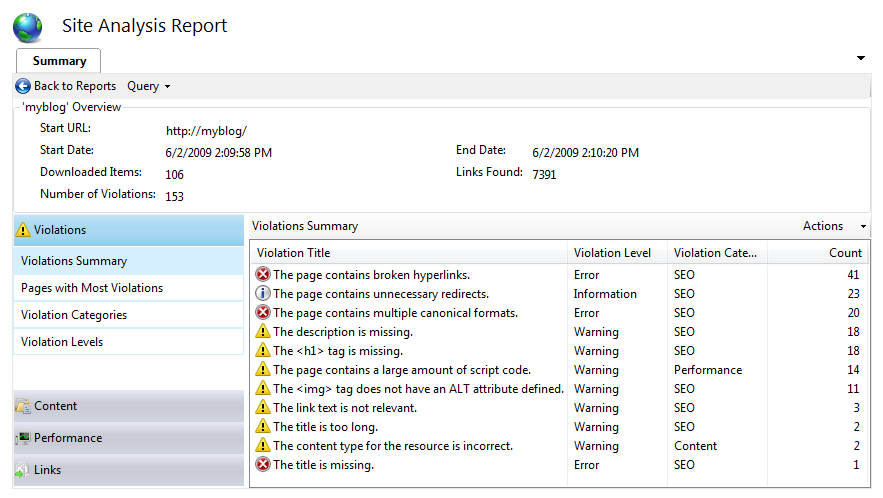This screenshot has width=883, height=498.
Task: Sort by the Count column header
Action: pyautogui.click(x=845, y=253)
